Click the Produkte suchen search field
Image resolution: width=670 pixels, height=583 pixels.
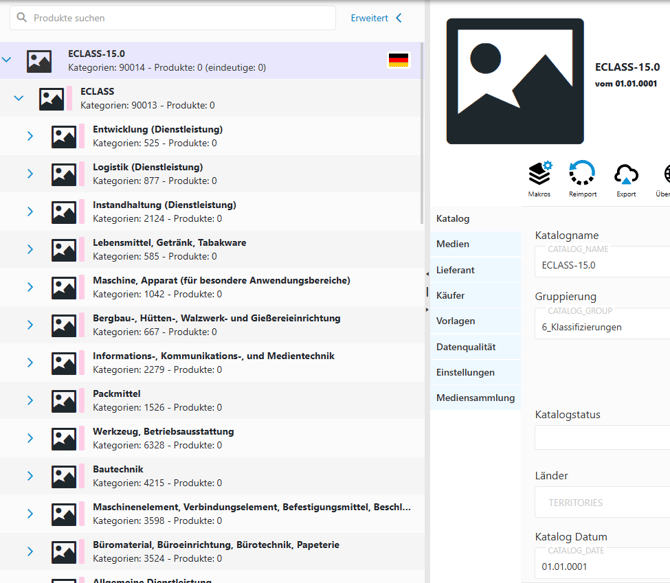[x=173, y=18]
